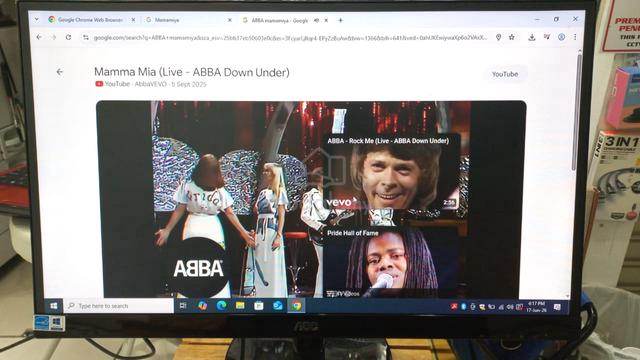Mute audio on the ABBA mamamiya tab
640x360 pixels.
pyautogui.click(x=316, y=20)
